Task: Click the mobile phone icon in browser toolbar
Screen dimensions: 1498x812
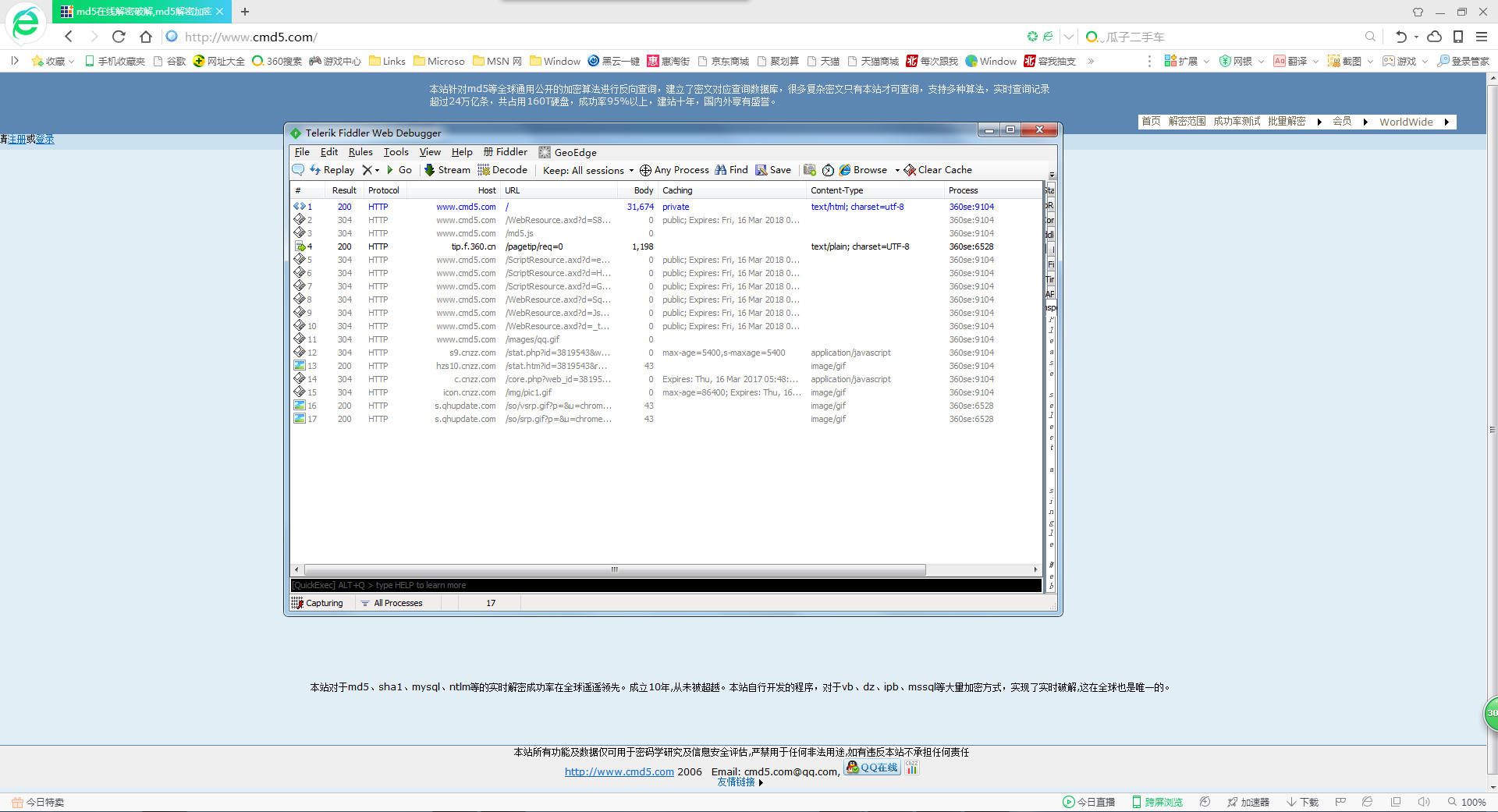Action: [x=1457, y=37]
